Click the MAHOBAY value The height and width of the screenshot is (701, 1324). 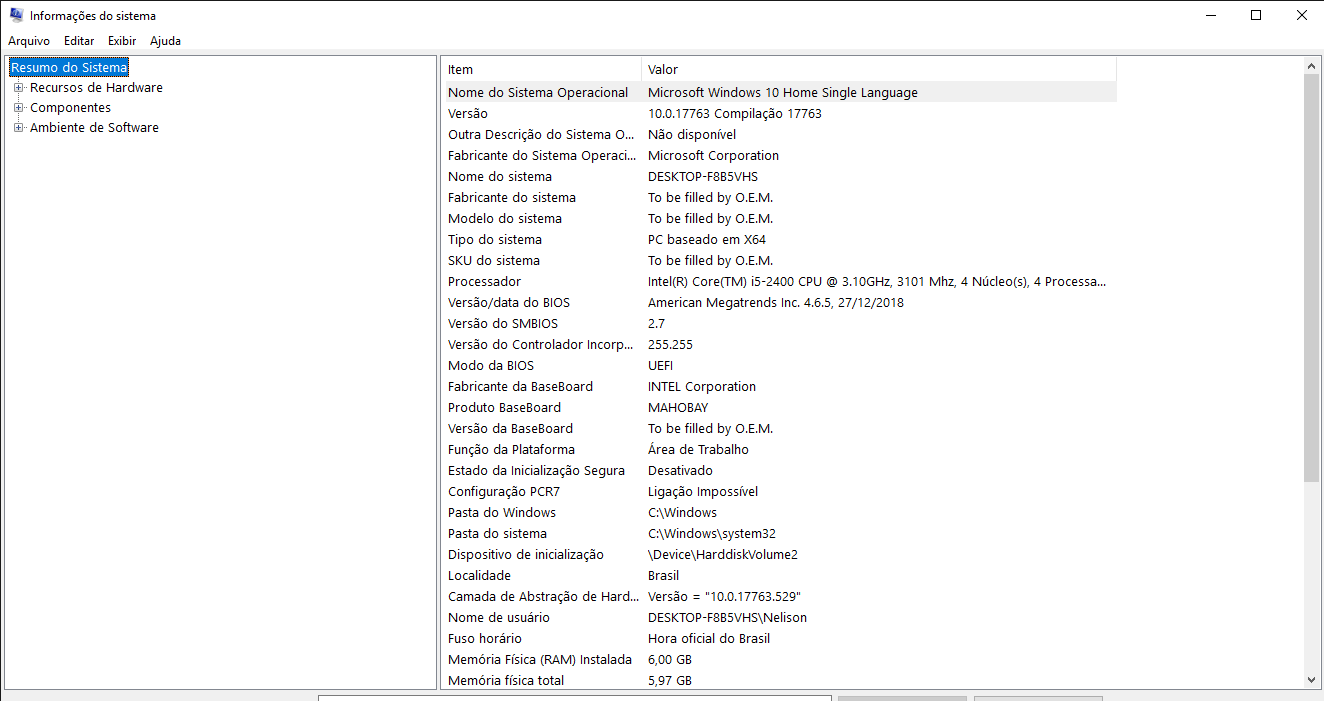tap(678, 407)
